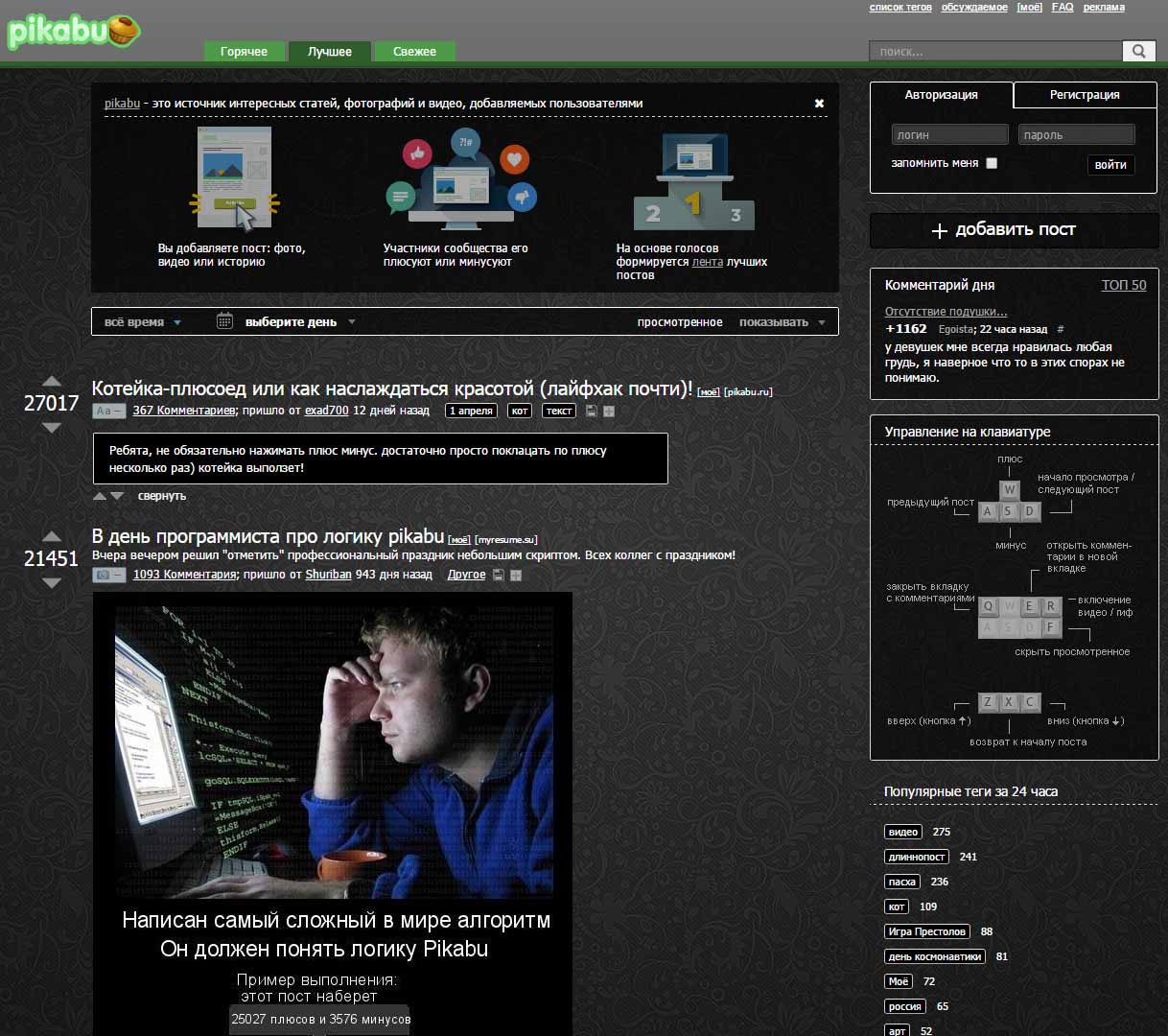The height and width of the screenshot is (1036, 1168).
Task: Open user profile 'exad700'
Action: 327,411
